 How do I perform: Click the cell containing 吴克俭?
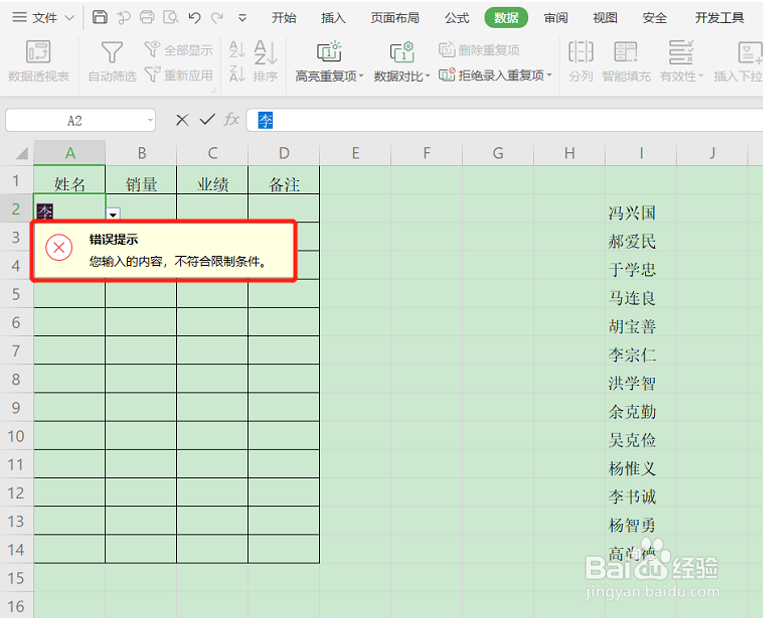(x=641, y=436)
